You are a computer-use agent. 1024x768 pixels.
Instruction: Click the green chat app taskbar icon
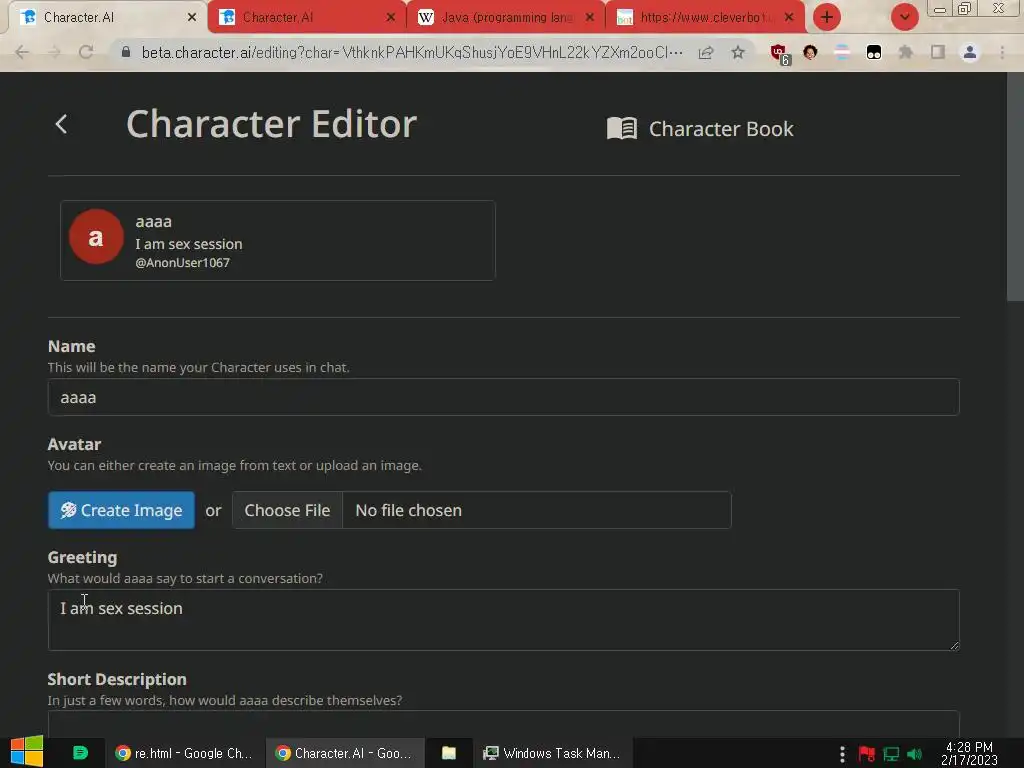click(80, 753)
